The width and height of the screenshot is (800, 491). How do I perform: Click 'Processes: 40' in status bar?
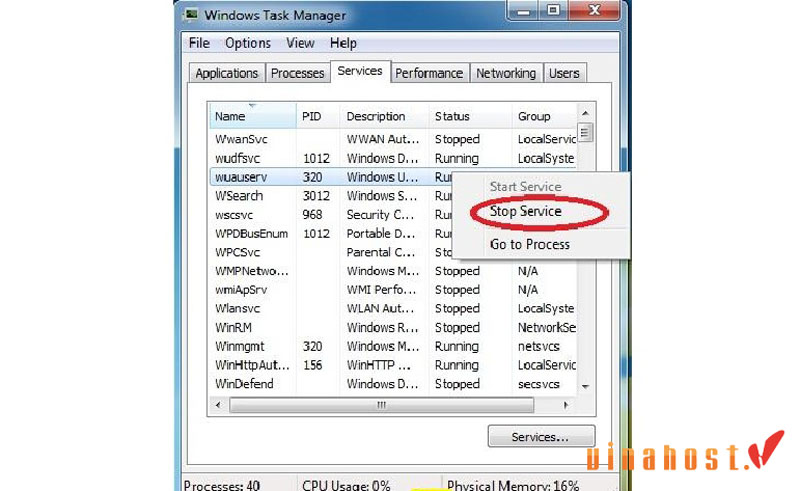click(221, 485)
